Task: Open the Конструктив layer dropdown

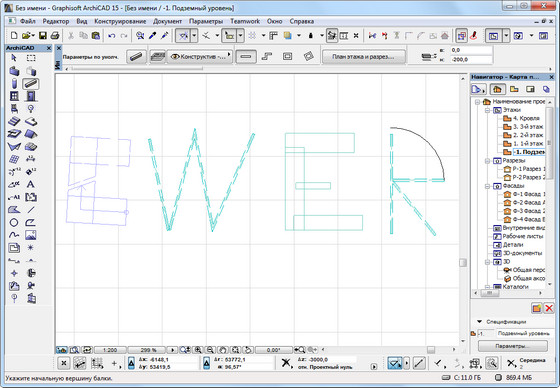Action: click(x=200, y=56)
